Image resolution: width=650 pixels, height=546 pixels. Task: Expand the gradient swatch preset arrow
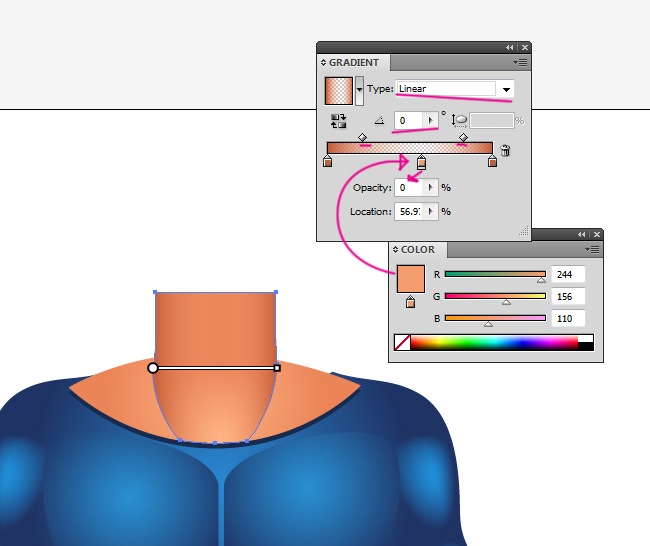point(360,90)
